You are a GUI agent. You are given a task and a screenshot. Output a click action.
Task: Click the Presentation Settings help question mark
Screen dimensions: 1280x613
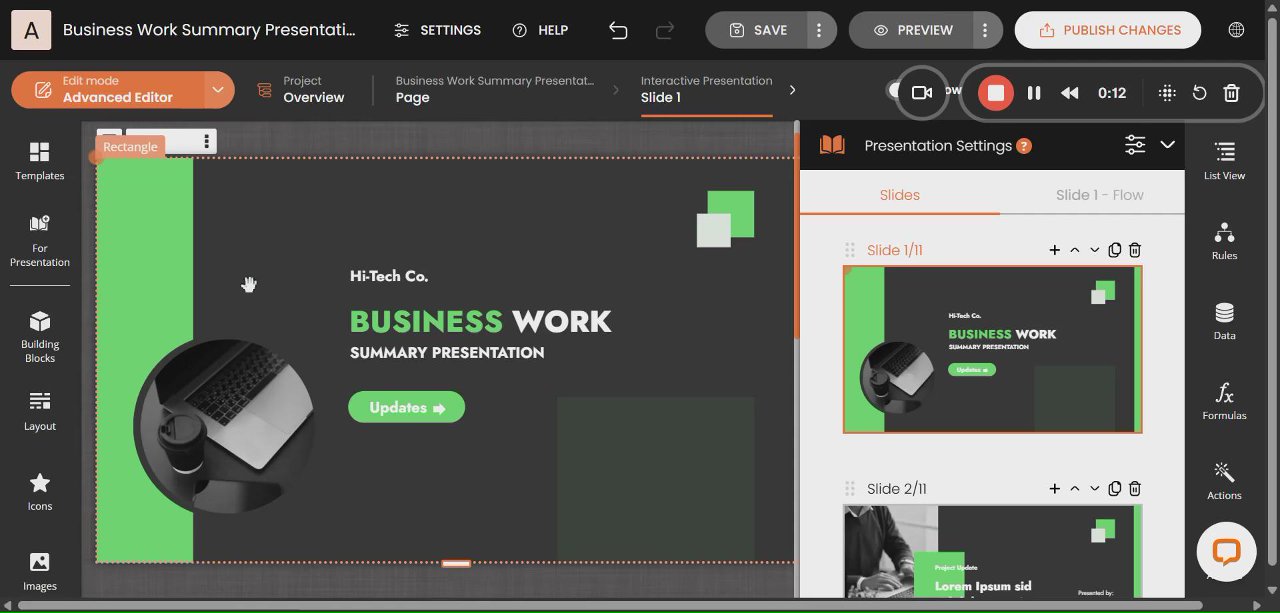coord(1024,146)
